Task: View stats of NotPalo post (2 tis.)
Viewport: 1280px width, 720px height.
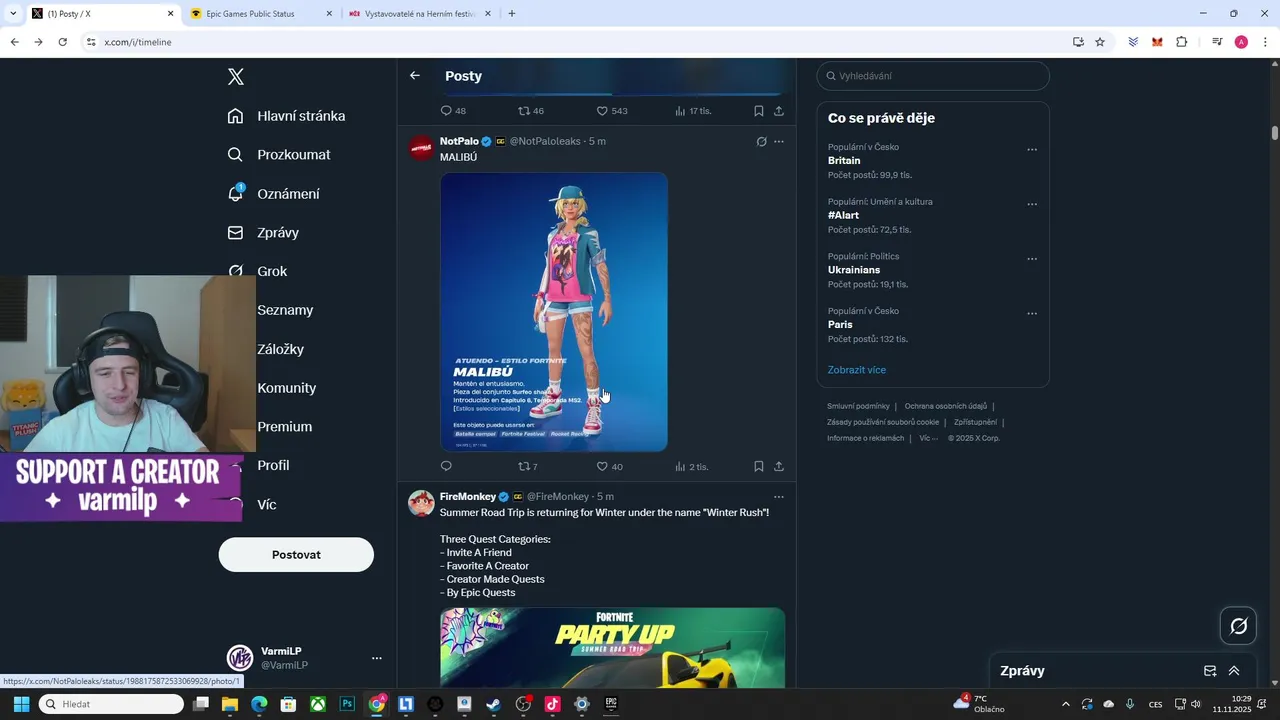Action: pos(691,466)
